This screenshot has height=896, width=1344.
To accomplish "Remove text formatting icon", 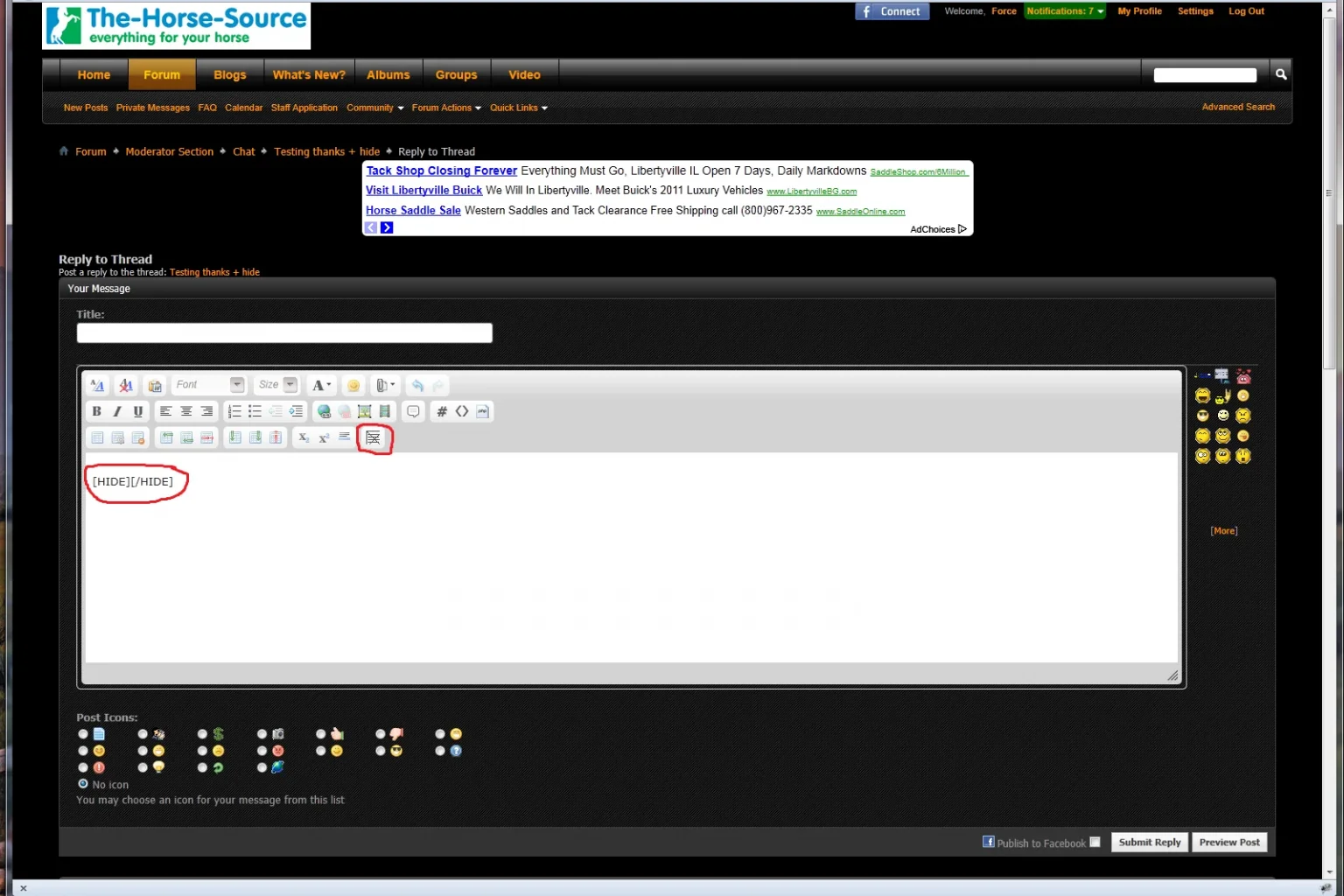I will (126, 385).
